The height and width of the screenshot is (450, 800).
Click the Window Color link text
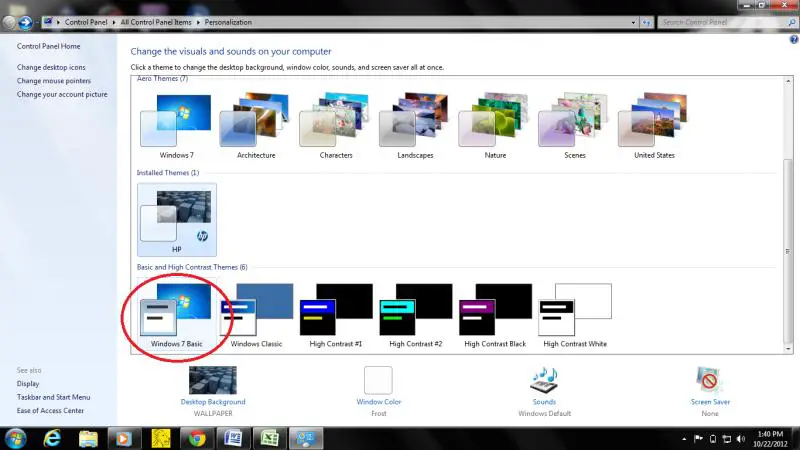pos(379,402)
